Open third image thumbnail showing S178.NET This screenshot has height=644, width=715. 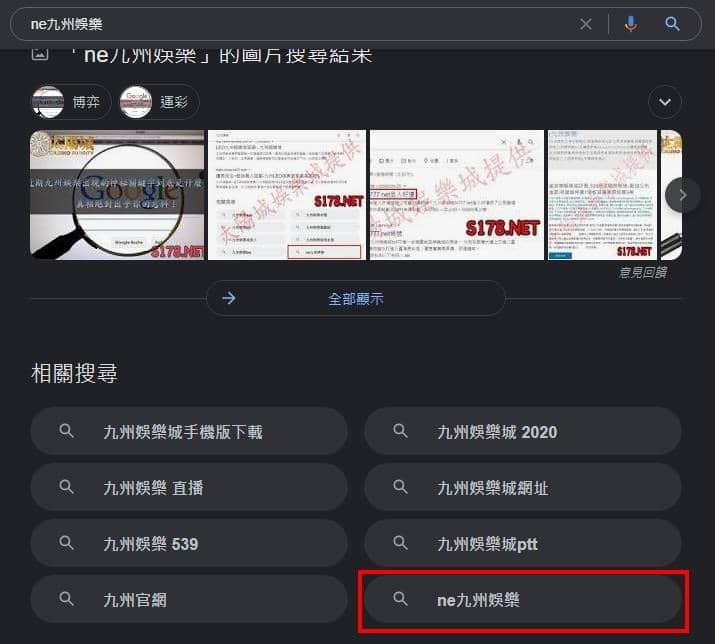456,195
